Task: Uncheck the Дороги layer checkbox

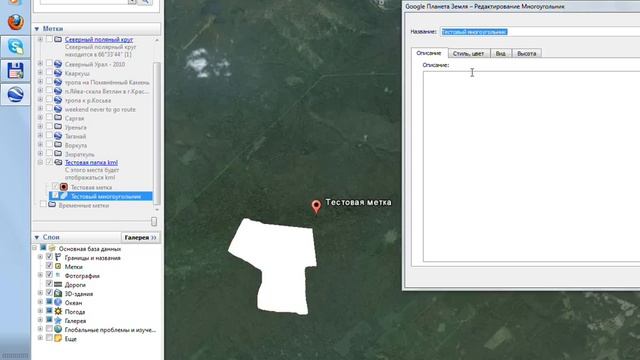Action: 49,284
